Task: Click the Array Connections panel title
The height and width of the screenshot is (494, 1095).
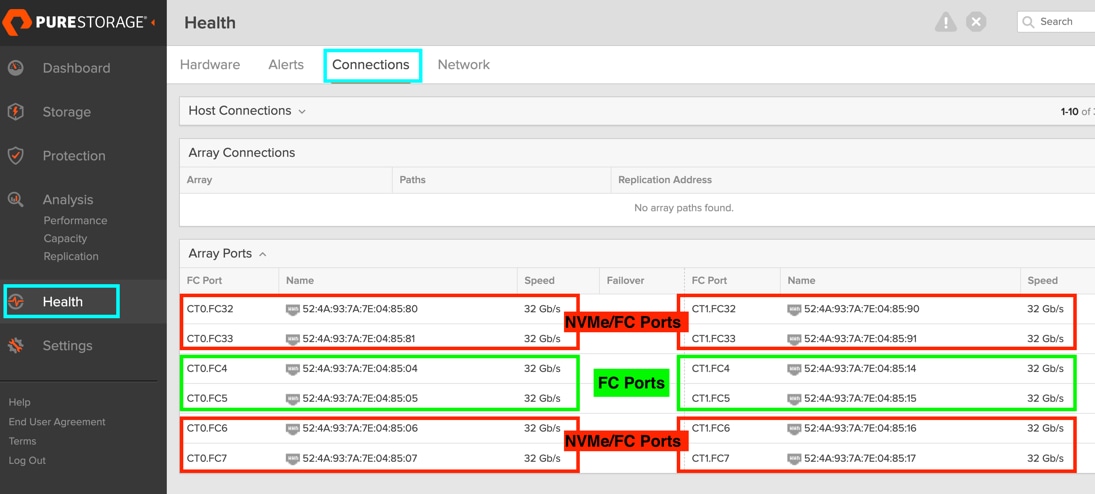Action: pyautogui.click(x=242, y=152)
